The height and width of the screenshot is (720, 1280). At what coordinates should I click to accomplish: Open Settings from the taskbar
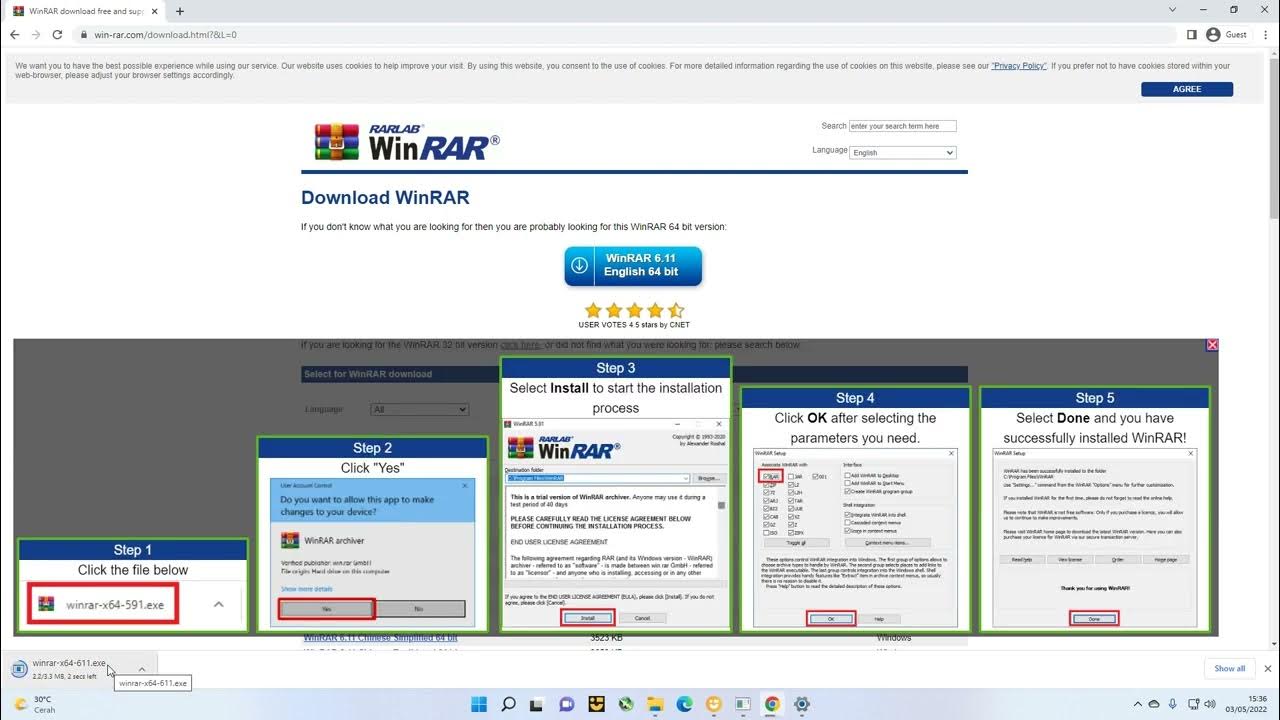coord(801,704)
